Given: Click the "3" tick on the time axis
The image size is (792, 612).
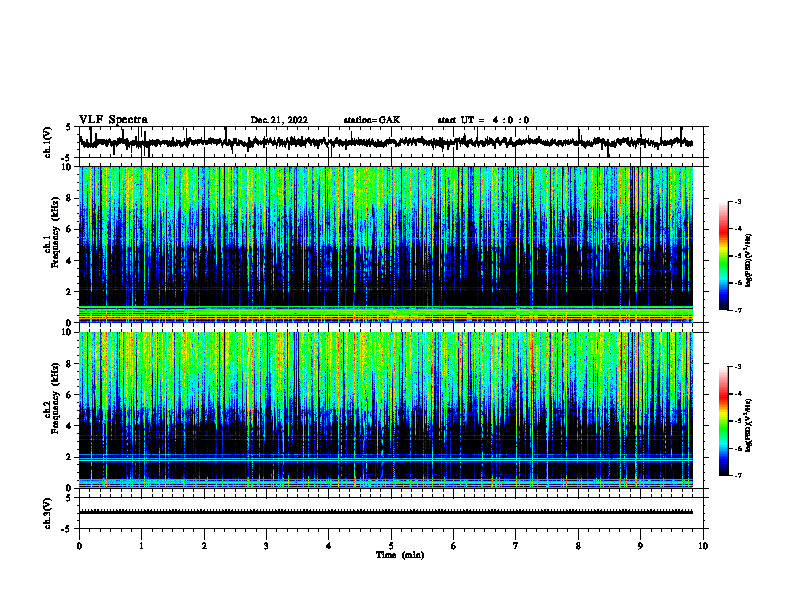Looking at the screenshot, I should 266,546.
